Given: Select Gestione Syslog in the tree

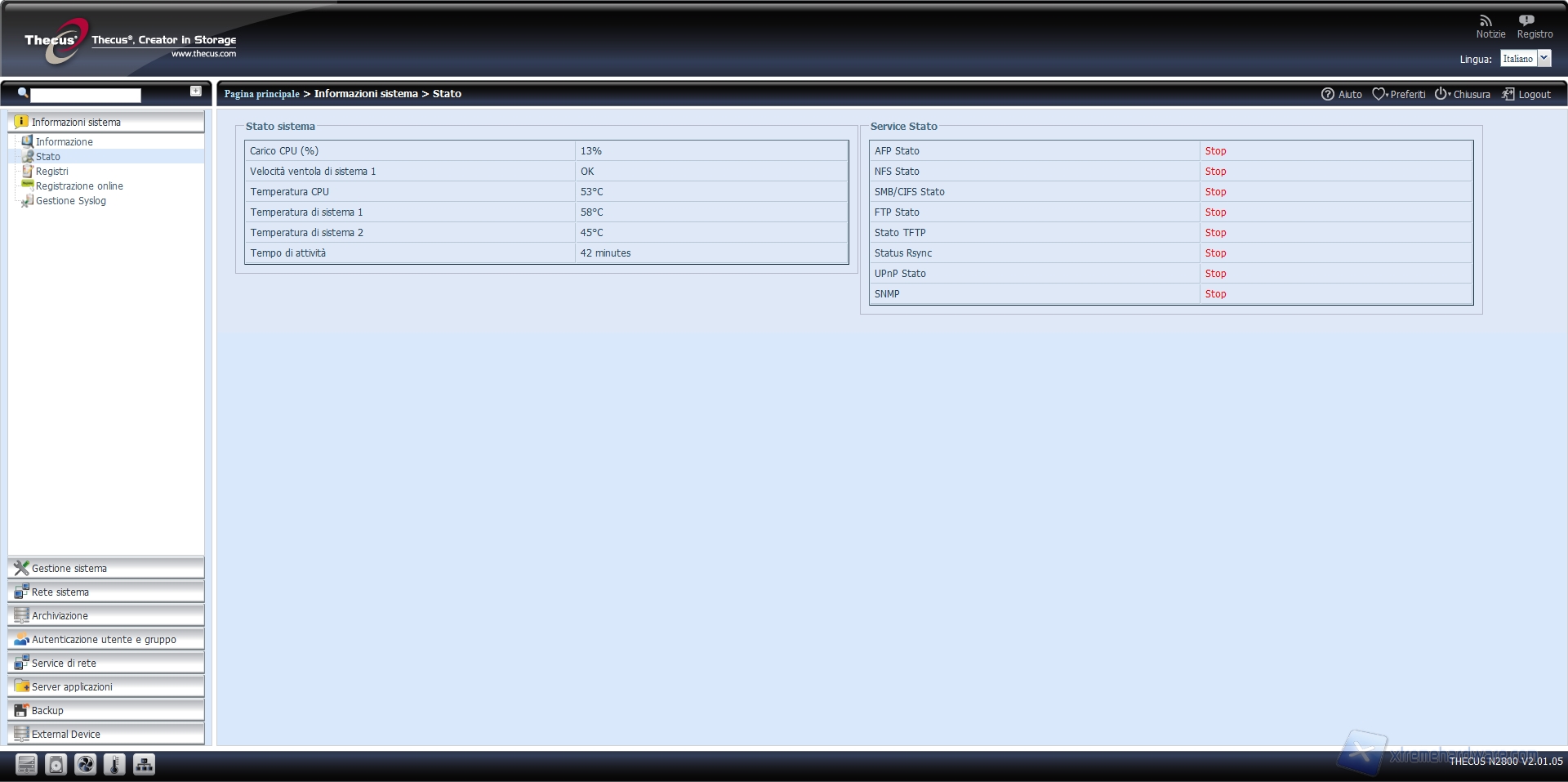Looking at the screenshot, I should point(70,201).
